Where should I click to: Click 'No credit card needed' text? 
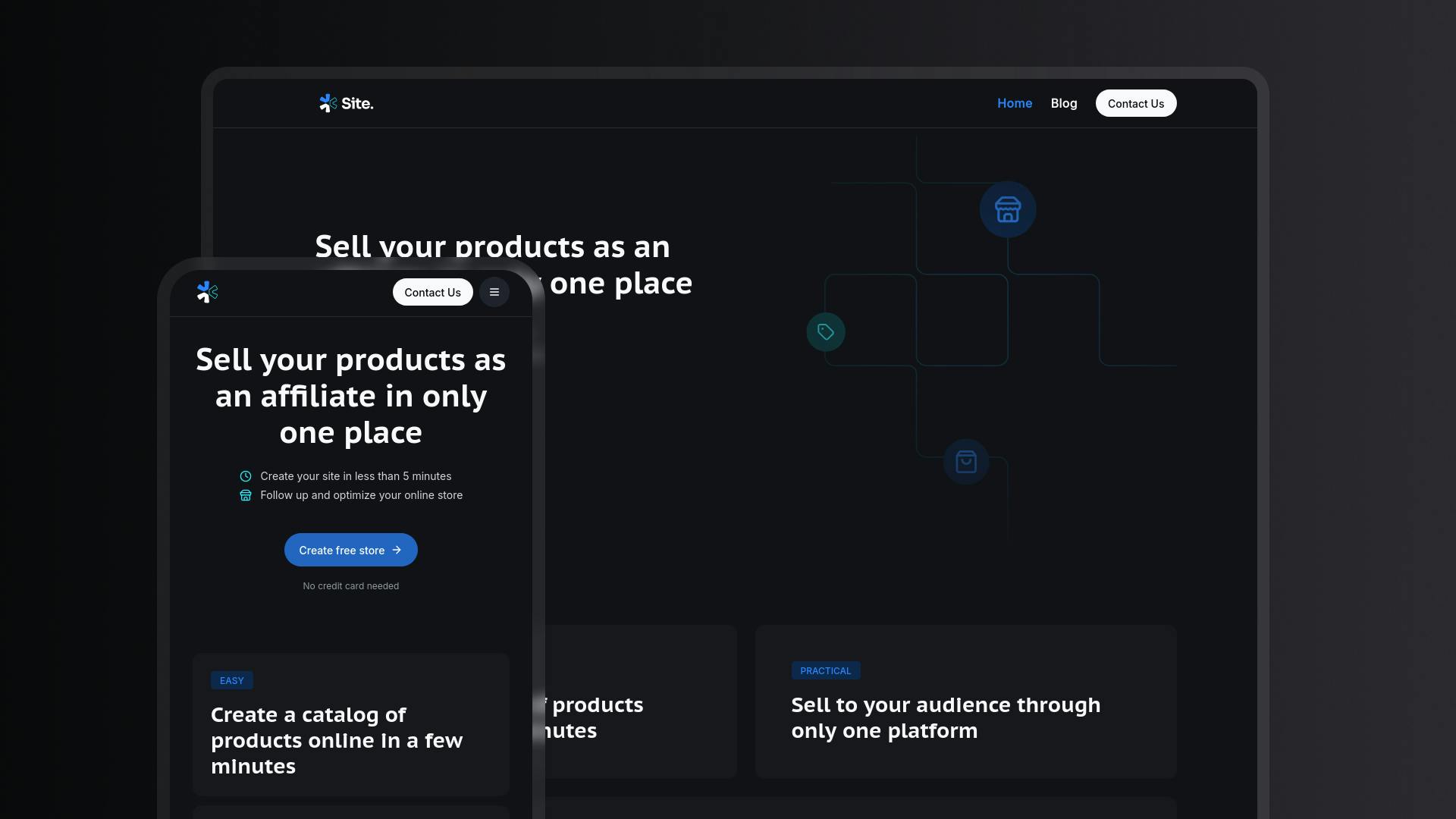pyautogui.click(x=350, y=586)
